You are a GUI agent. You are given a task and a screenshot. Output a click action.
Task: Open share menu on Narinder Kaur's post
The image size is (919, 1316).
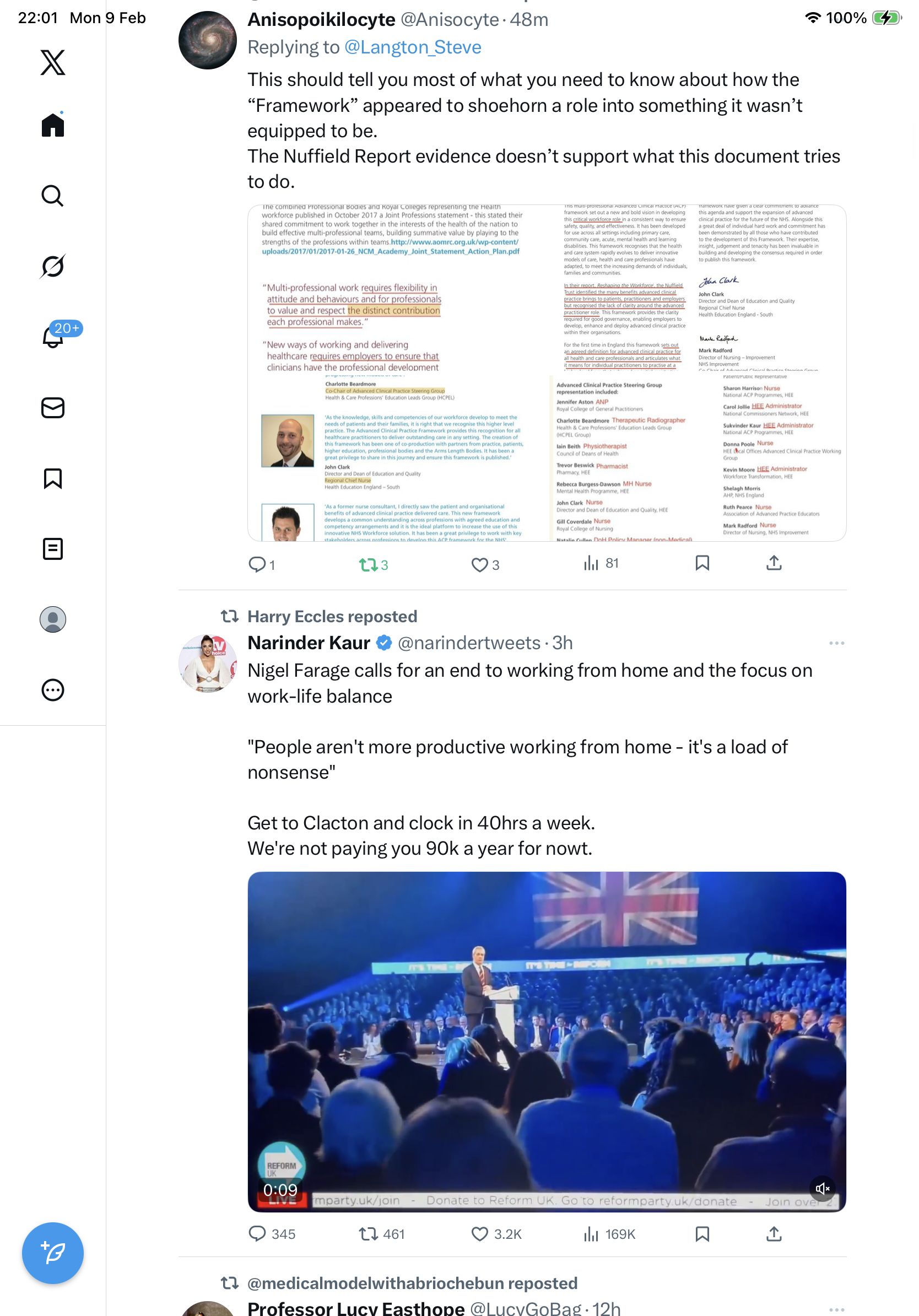[x=774, y=1234]
